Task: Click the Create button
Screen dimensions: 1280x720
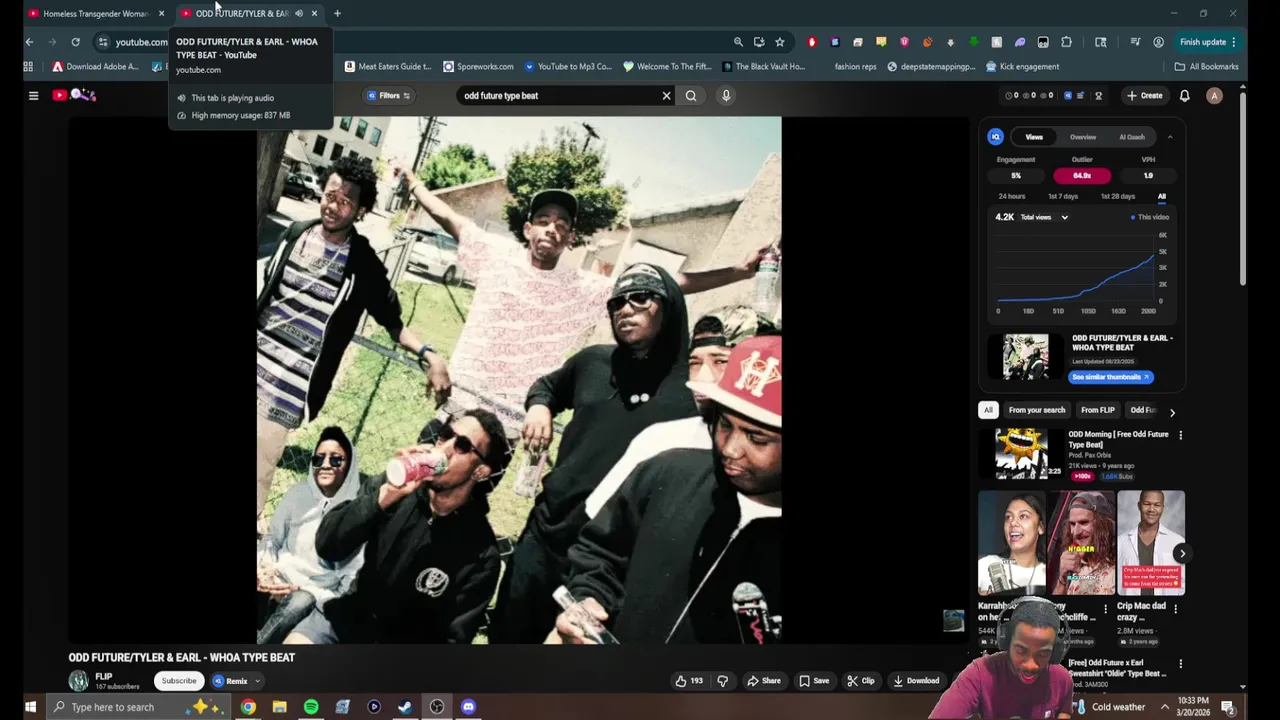Action: (x=1145, y=96)
